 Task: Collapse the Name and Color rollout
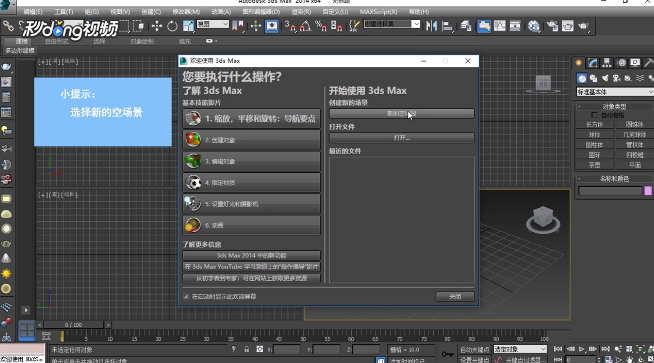coord(614,179)
